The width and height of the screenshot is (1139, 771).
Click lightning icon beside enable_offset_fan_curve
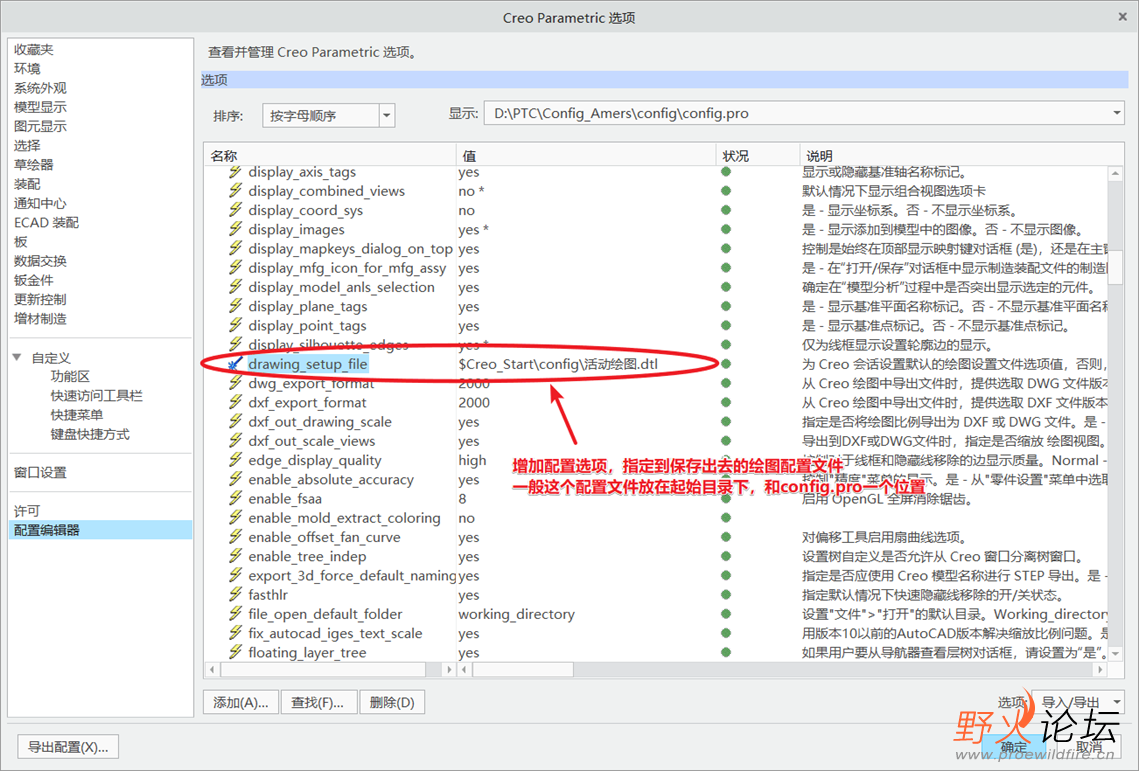tap(235, 537)
